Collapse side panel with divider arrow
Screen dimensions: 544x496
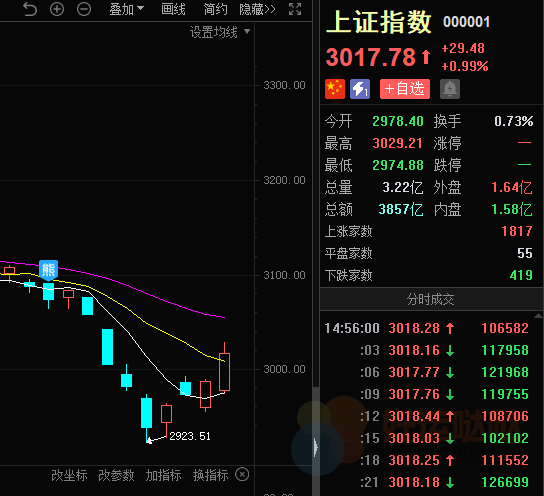(316, 447)
